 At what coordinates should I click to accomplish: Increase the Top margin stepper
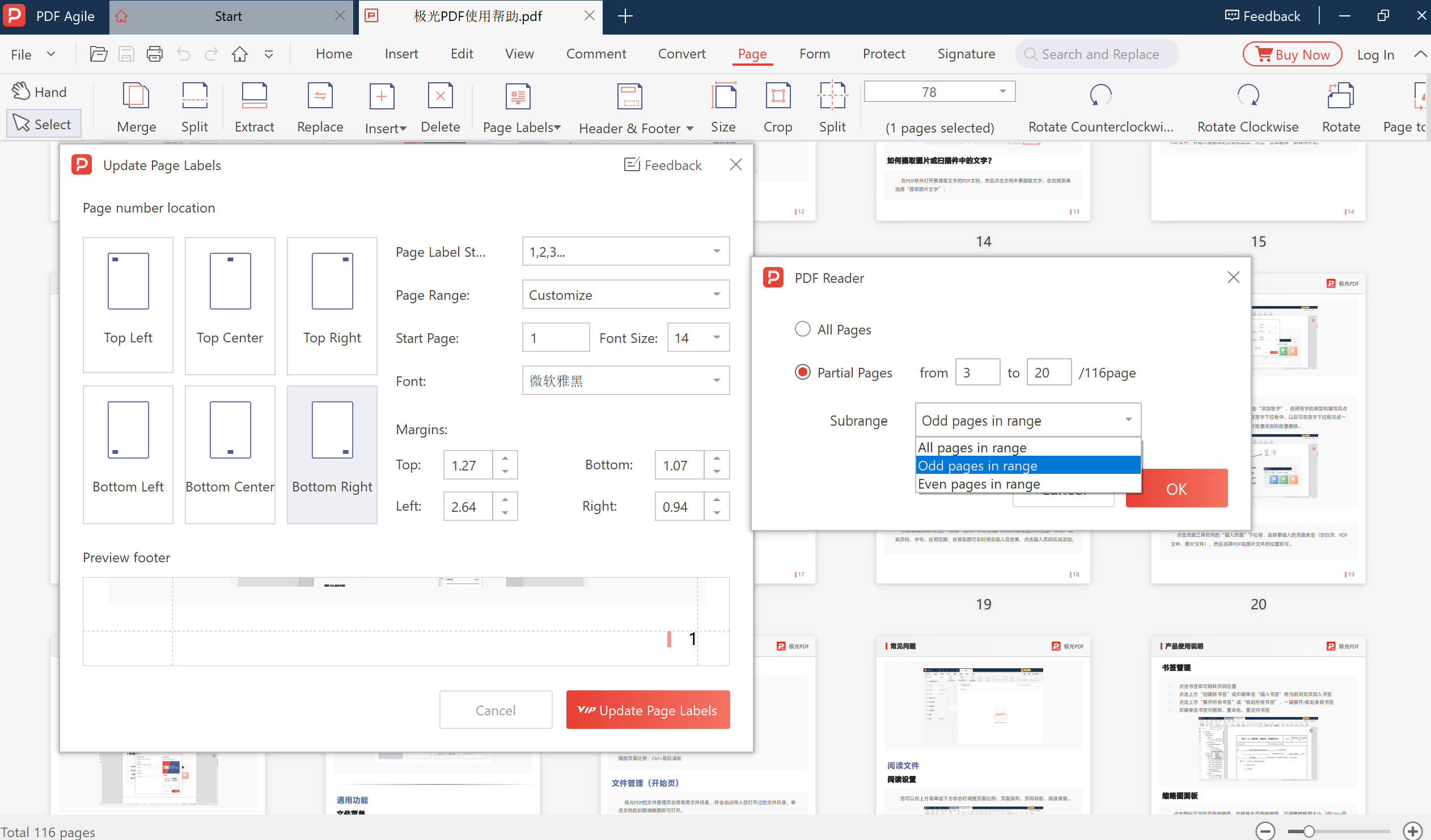pos(505,457)
